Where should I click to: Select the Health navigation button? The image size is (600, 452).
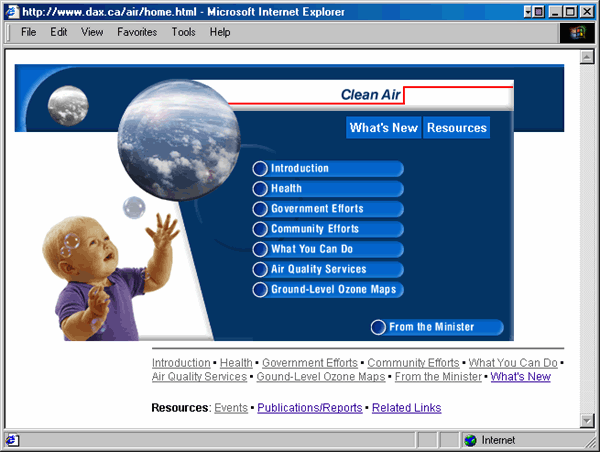pos(328,189)
